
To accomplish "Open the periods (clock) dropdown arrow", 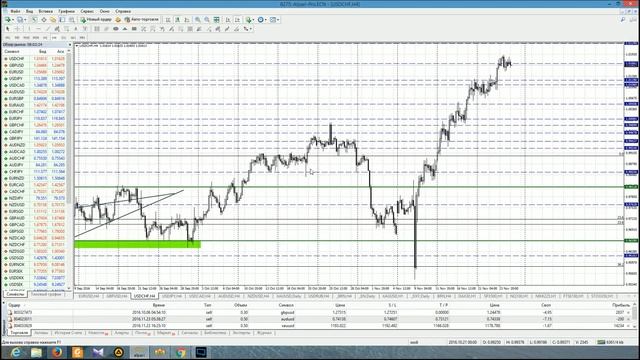I will (x=266, y=20).
